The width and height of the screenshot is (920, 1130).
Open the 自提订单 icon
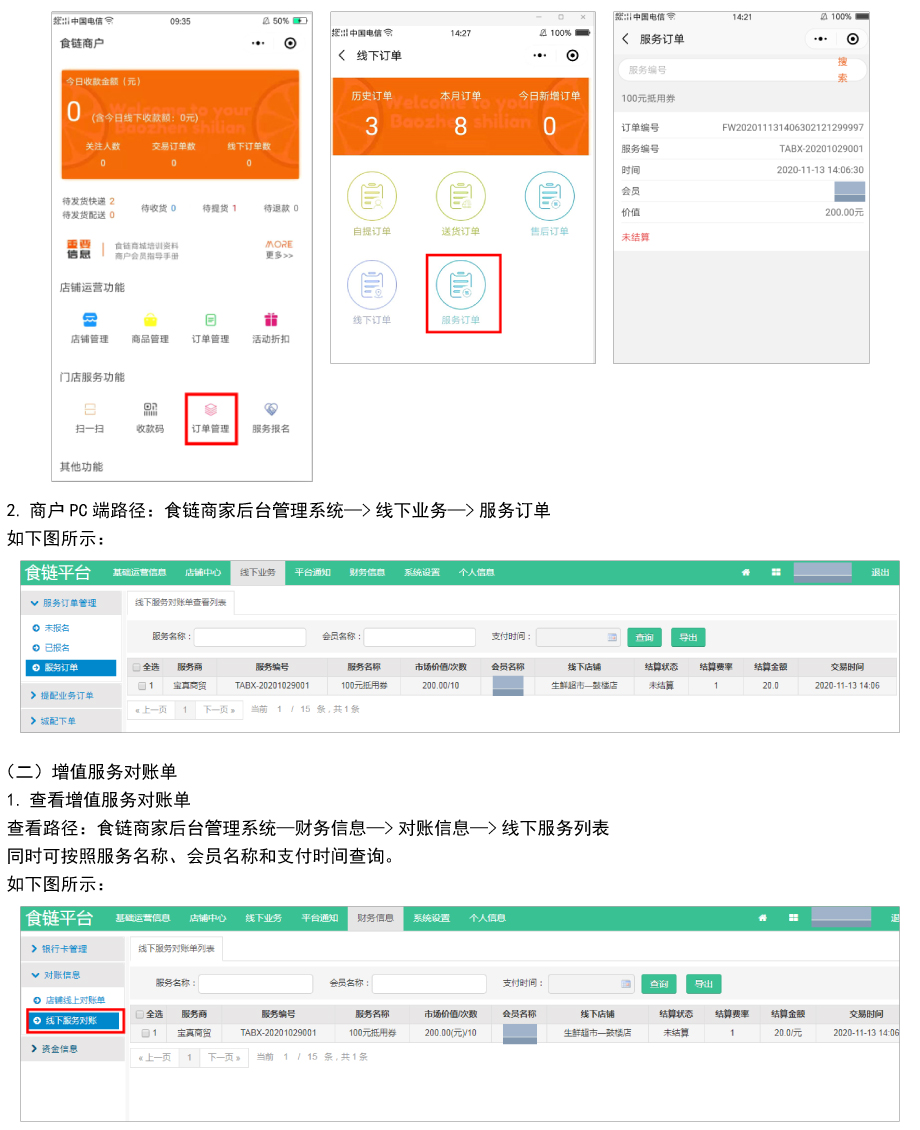(372, 197)
